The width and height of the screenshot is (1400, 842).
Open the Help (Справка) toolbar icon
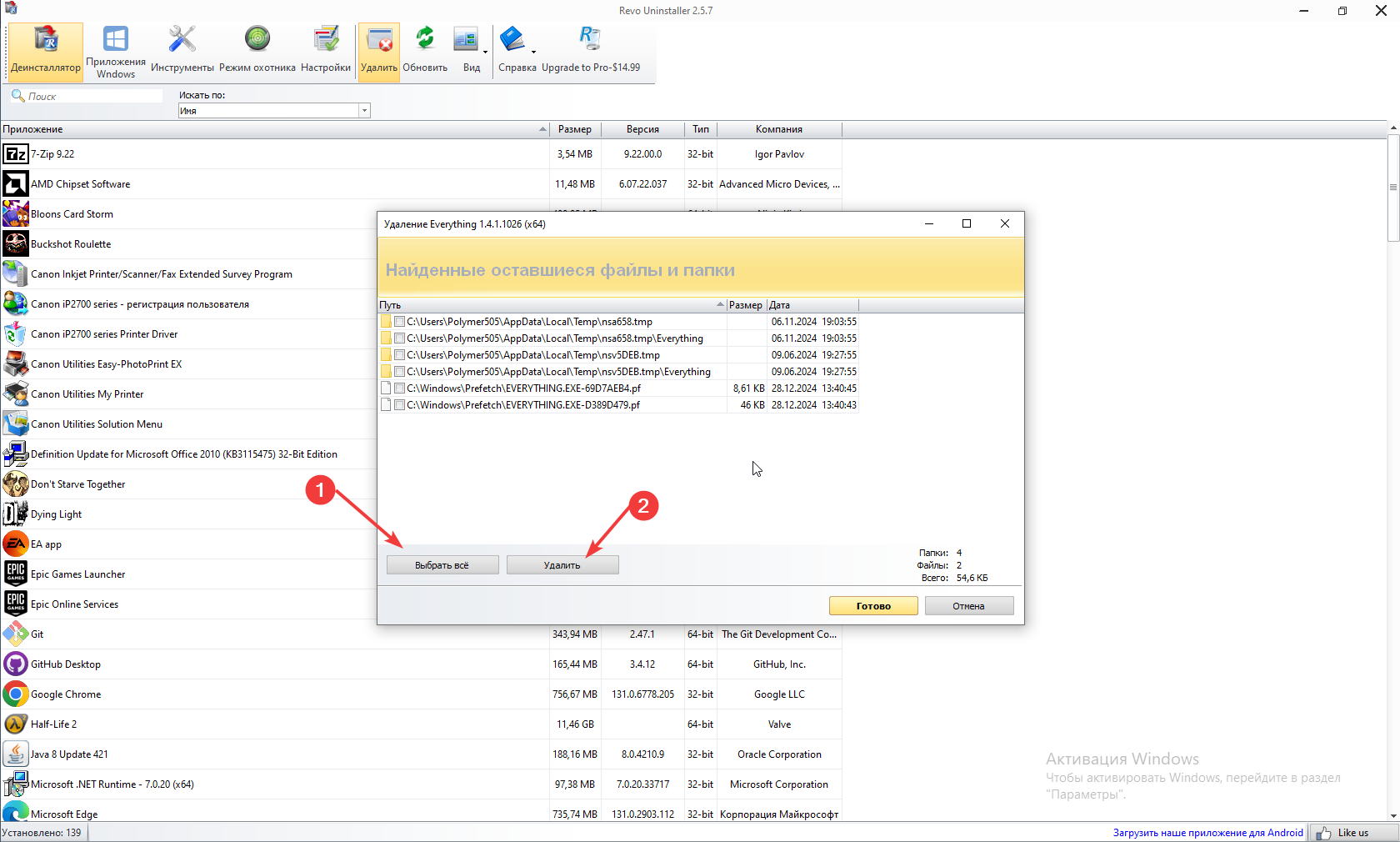coord(512,39)
